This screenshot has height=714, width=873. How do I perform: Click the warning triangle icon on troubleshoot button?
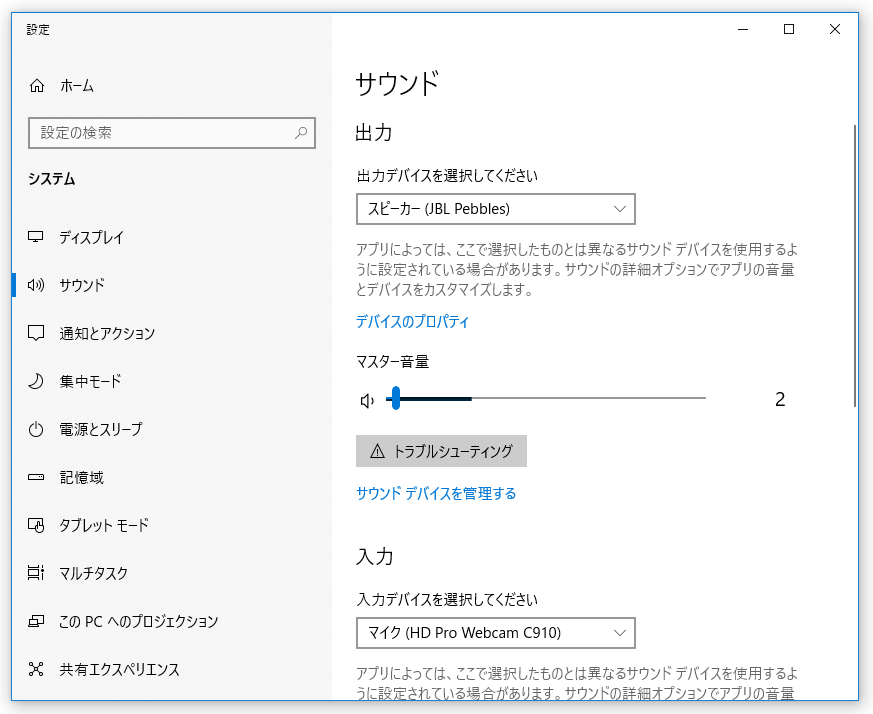click(377, 451)
